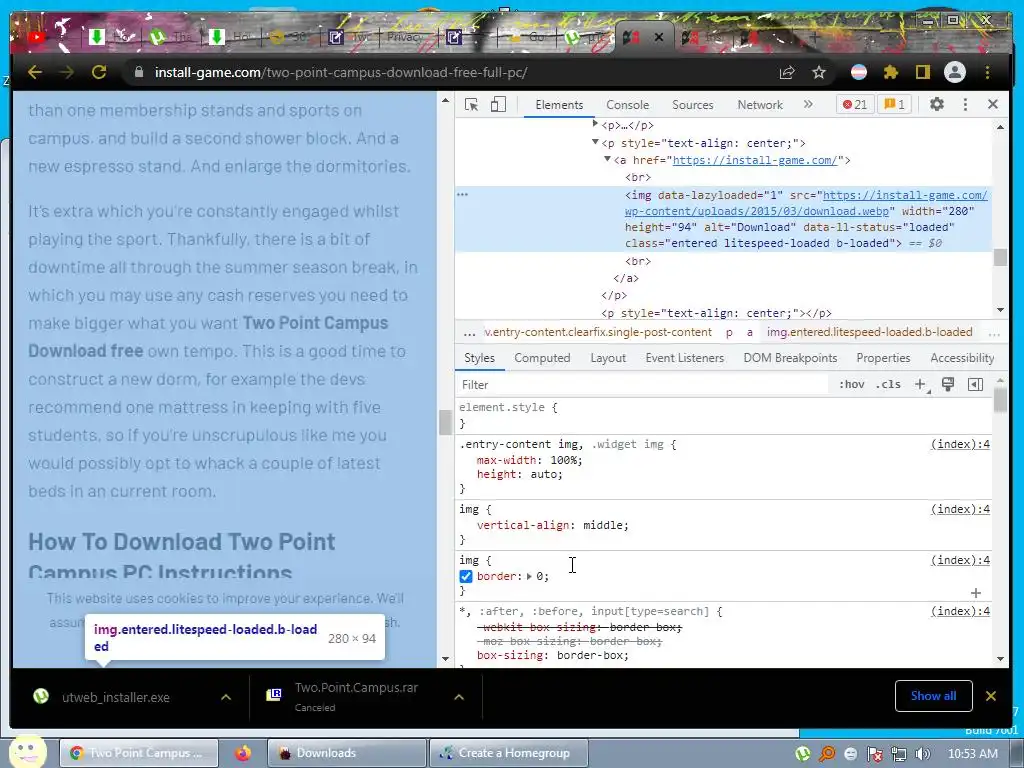Show more DevTools tabs with chevron
This screenshot has height=768, width=1024.
(808, 104)
